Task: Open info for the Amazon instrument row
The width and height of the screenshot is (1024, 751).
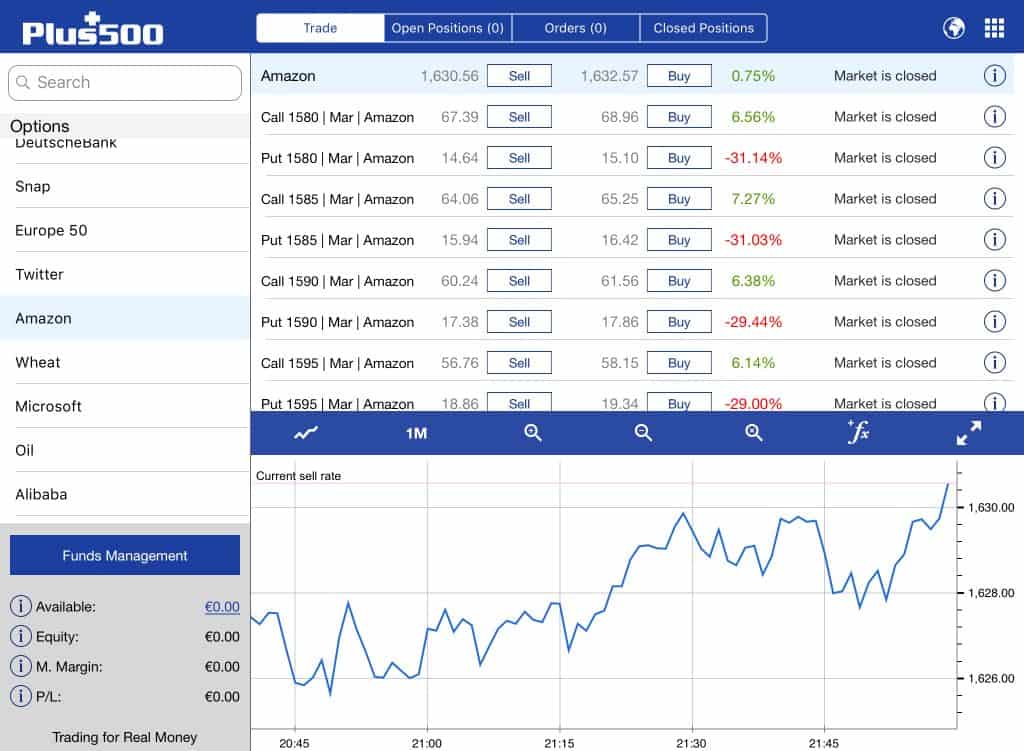Action: 994,76
